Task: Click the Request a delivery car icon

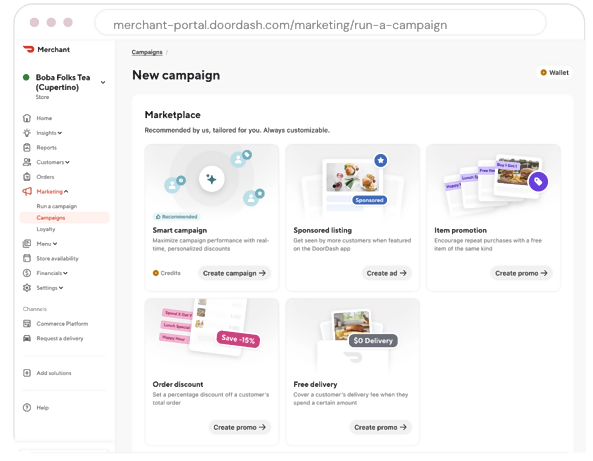Action: [x=27, y=338]
